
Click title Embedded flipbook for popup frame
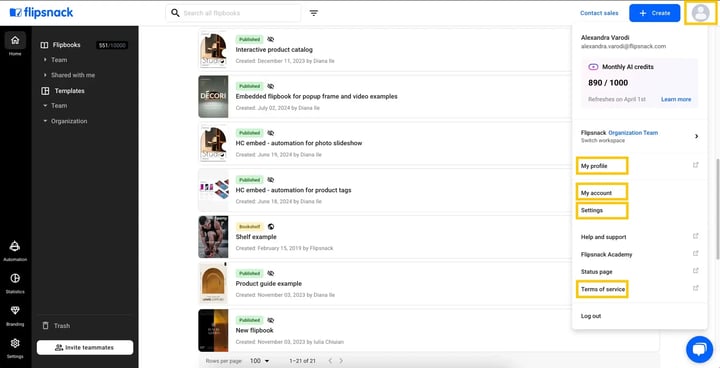(316, 96)
